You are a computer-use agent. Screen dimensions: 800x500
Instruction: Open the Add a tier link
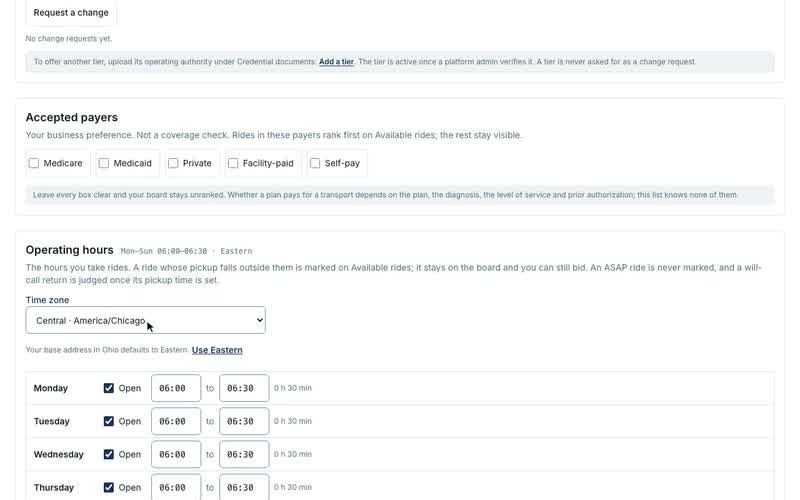336,62
